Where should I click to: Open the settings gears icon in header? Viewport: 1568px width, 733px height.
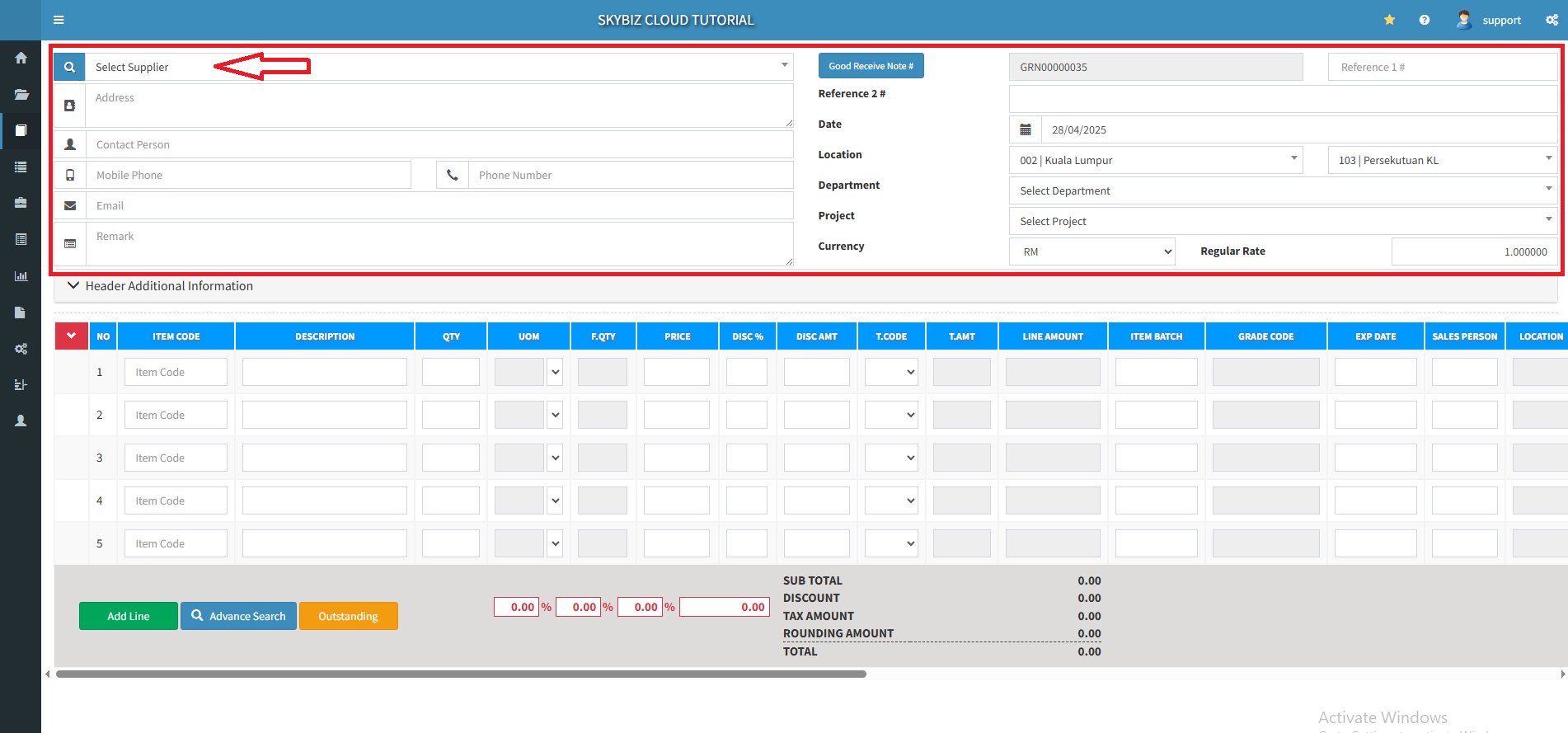(x=1552, y=20)
